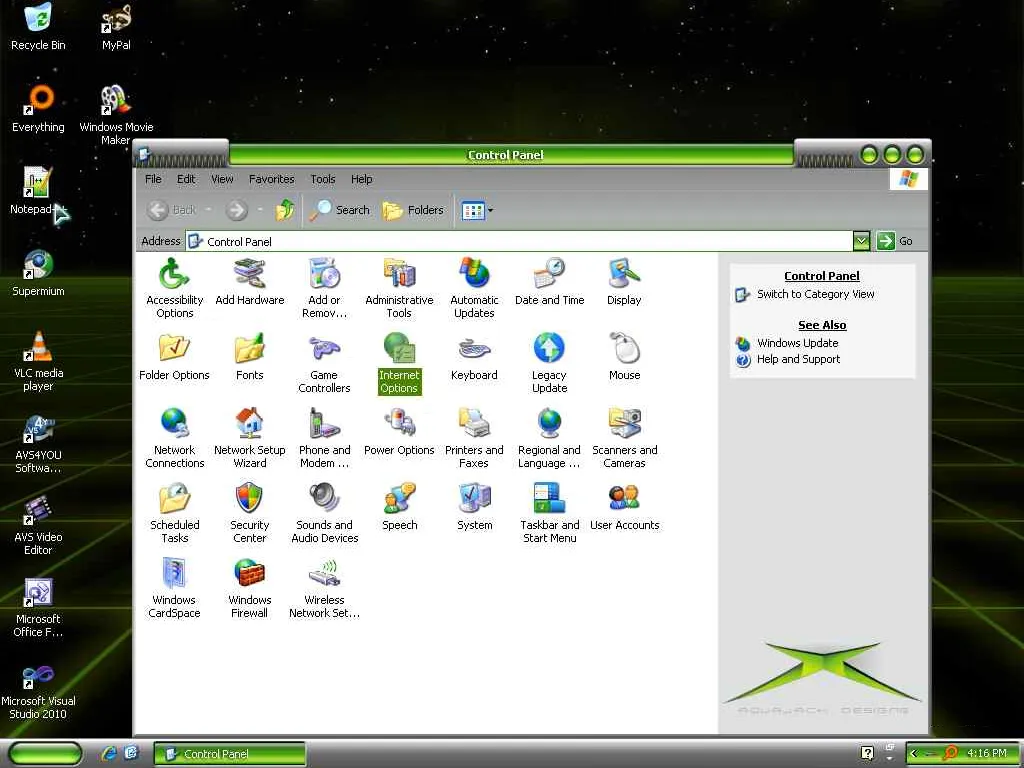Open Accessibility Options applet

pos(174,287)
